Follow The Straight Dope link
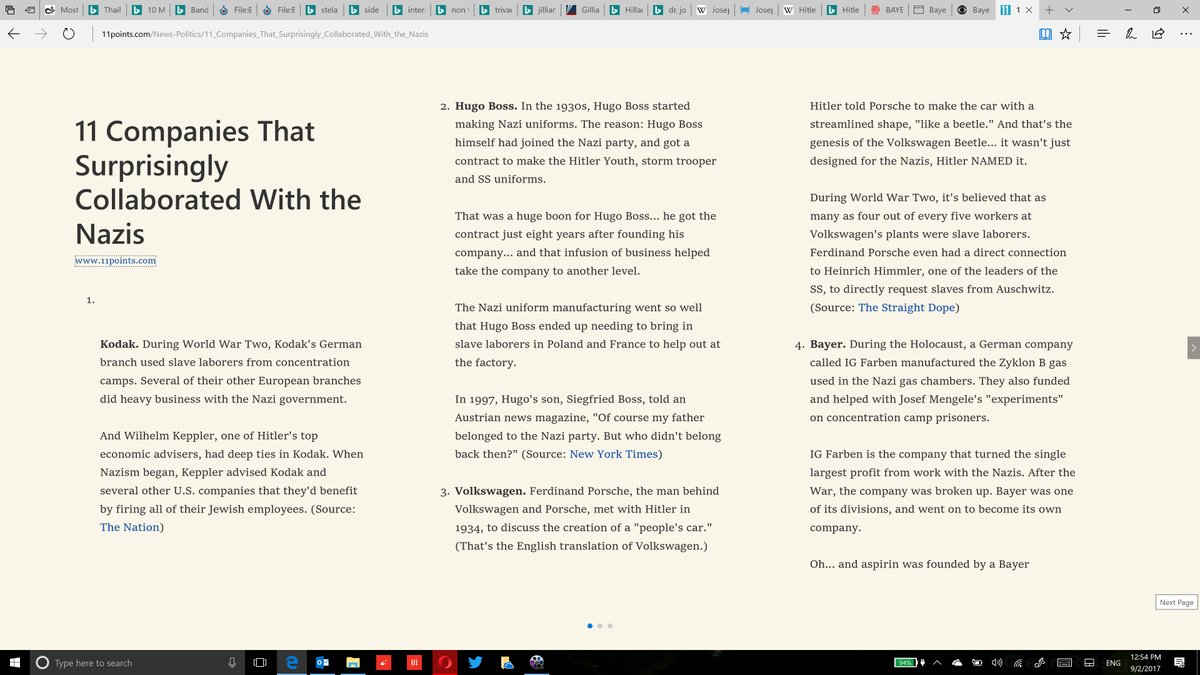 pos(906,307)
